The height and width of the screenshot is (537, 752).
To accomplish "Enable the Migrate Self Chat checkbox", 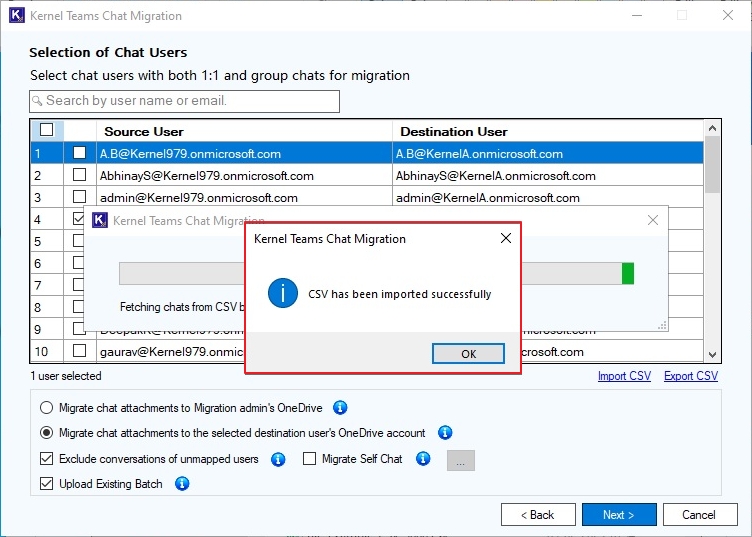I will [309, 459].
